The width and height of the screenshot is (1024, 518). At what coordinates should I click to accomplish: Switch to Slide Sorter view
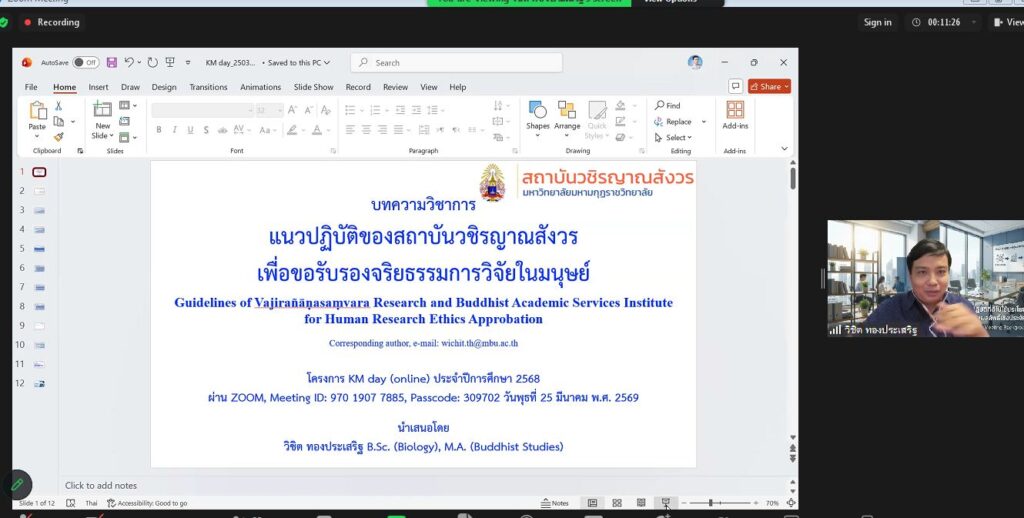(x=617, y=503)
